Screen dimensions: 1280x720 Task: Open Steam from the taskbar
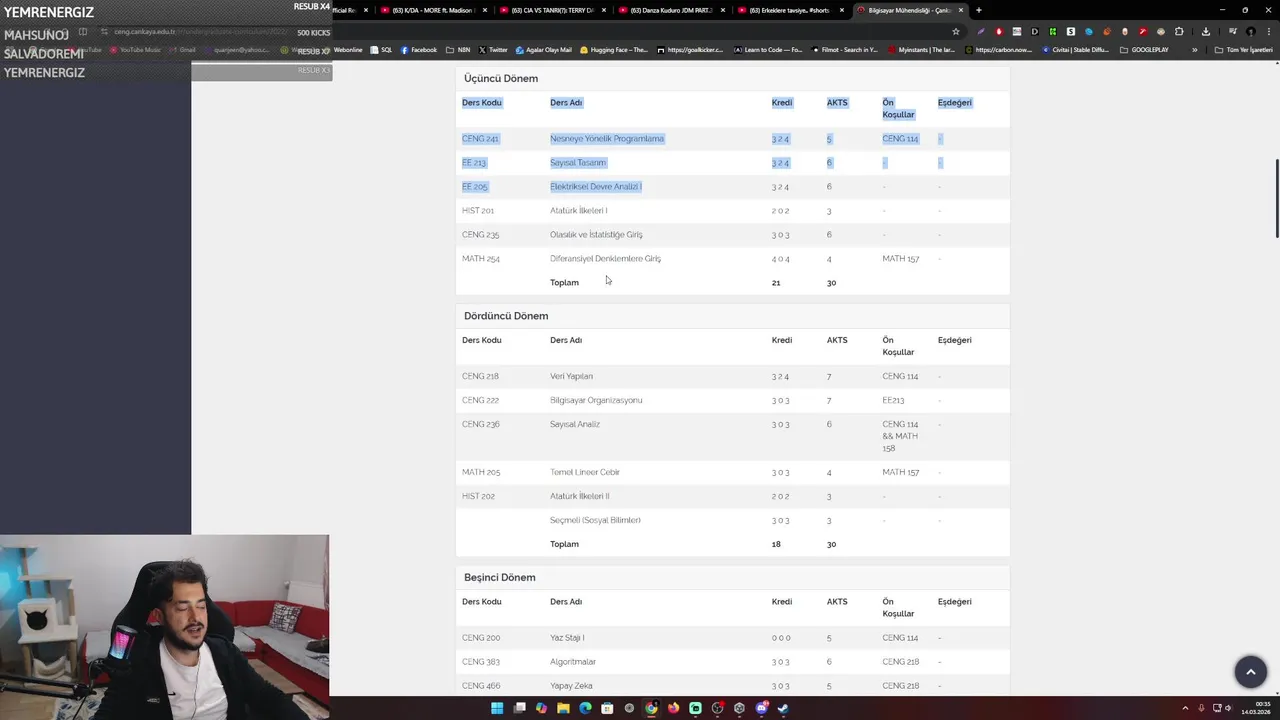[x=783, y=708]
